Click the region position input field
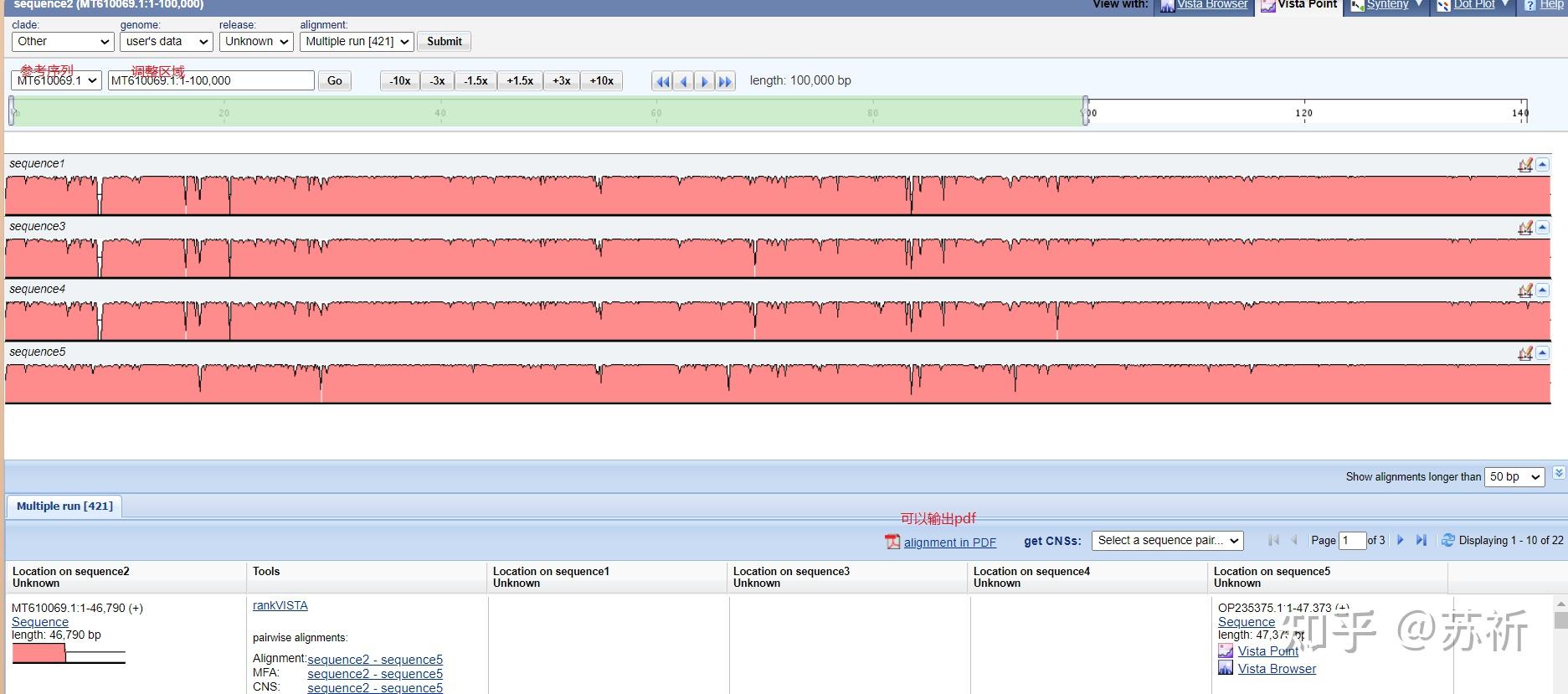 click(211, 80)
